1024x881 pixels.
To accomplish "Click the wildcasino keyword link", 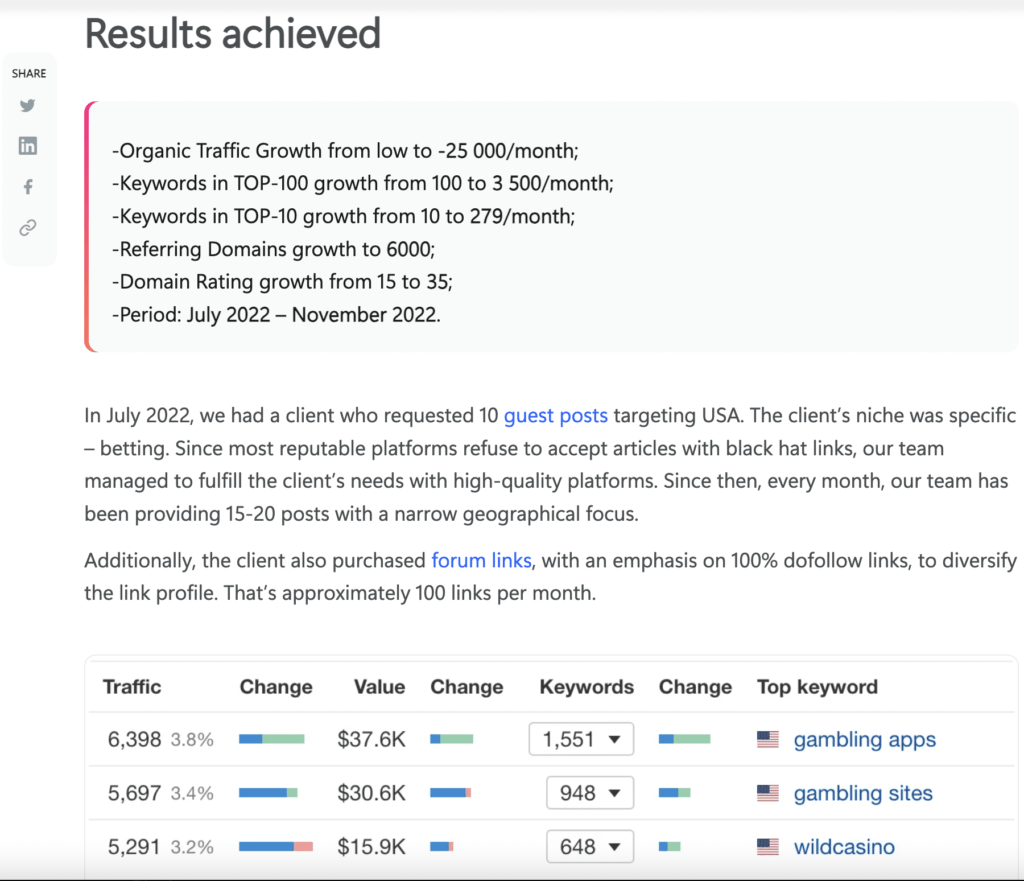I will (x=844, y=847).
